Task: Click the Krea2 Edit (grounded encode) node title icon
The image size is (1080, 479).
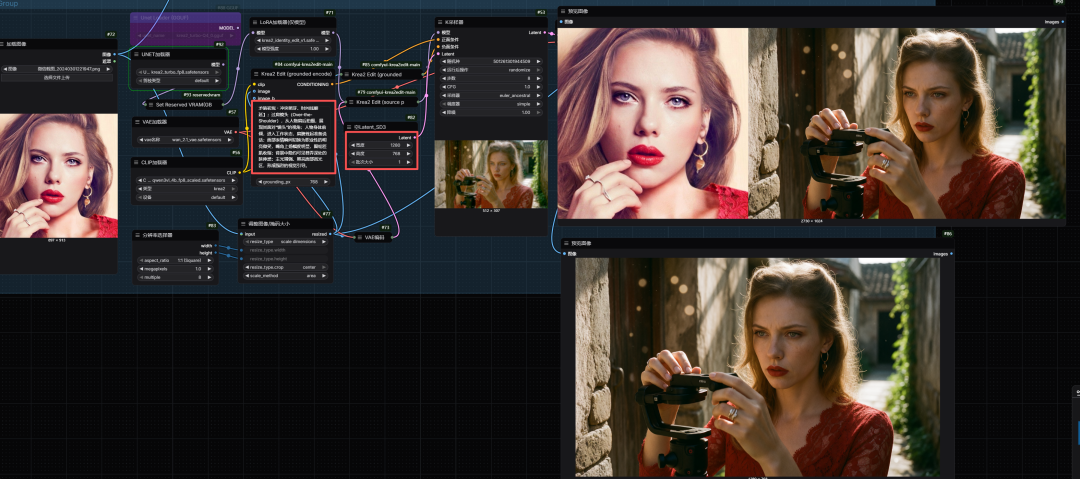Action: 257,74
